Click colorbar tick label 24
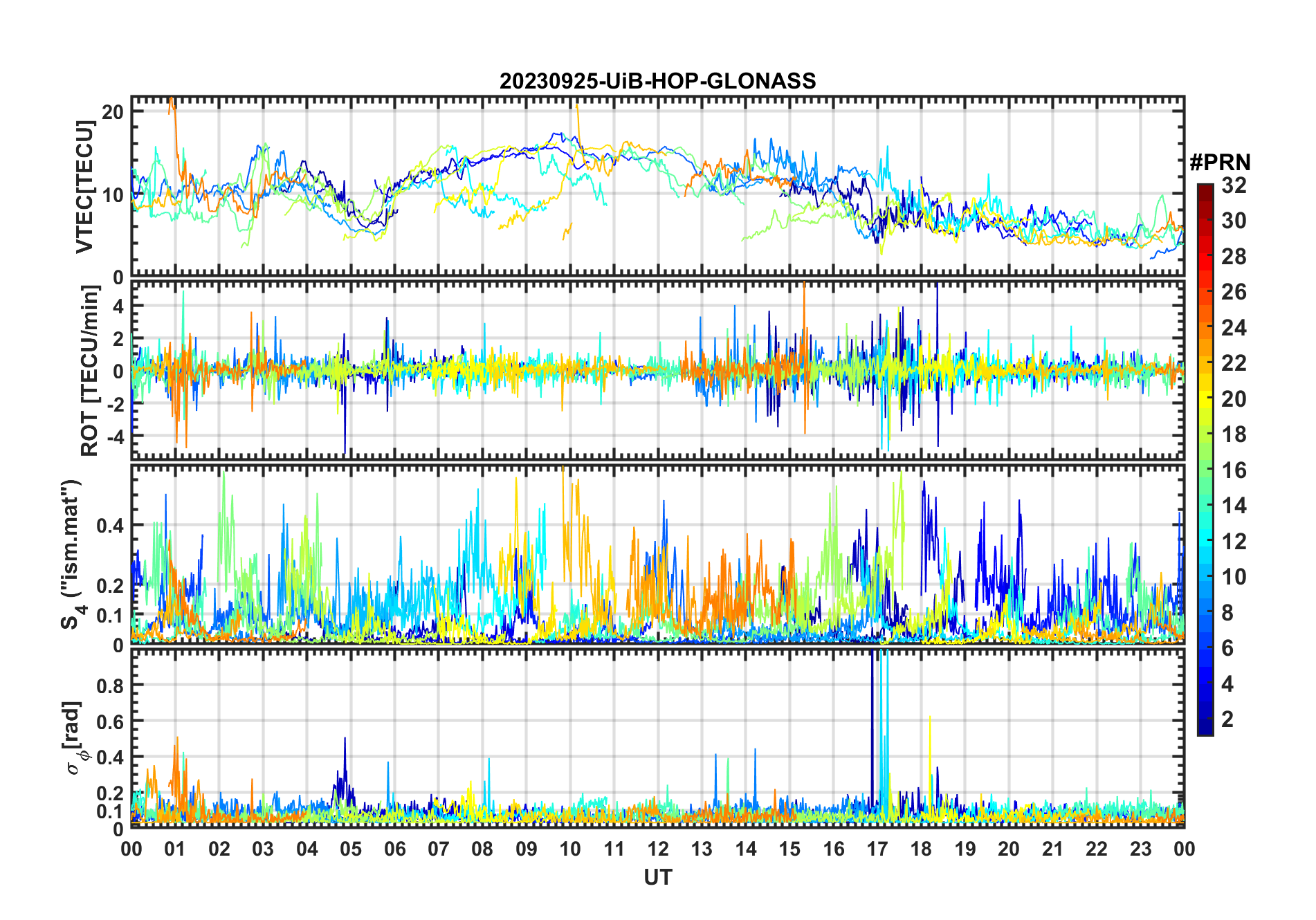 pyautogui.click(x=1234, y=328)
